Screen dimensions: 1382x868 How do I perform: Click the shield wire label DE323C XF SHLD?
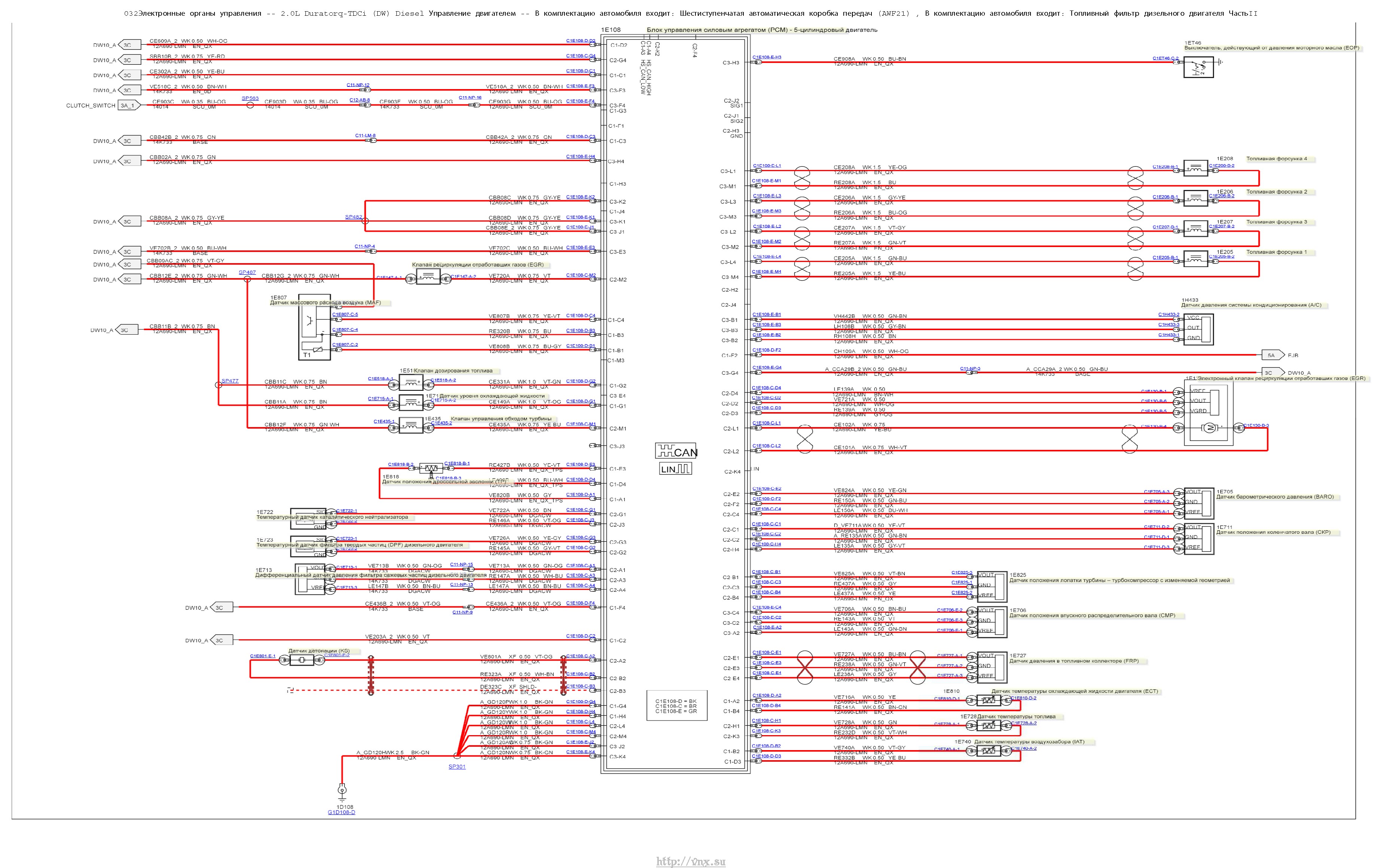[x=508, y=687]
